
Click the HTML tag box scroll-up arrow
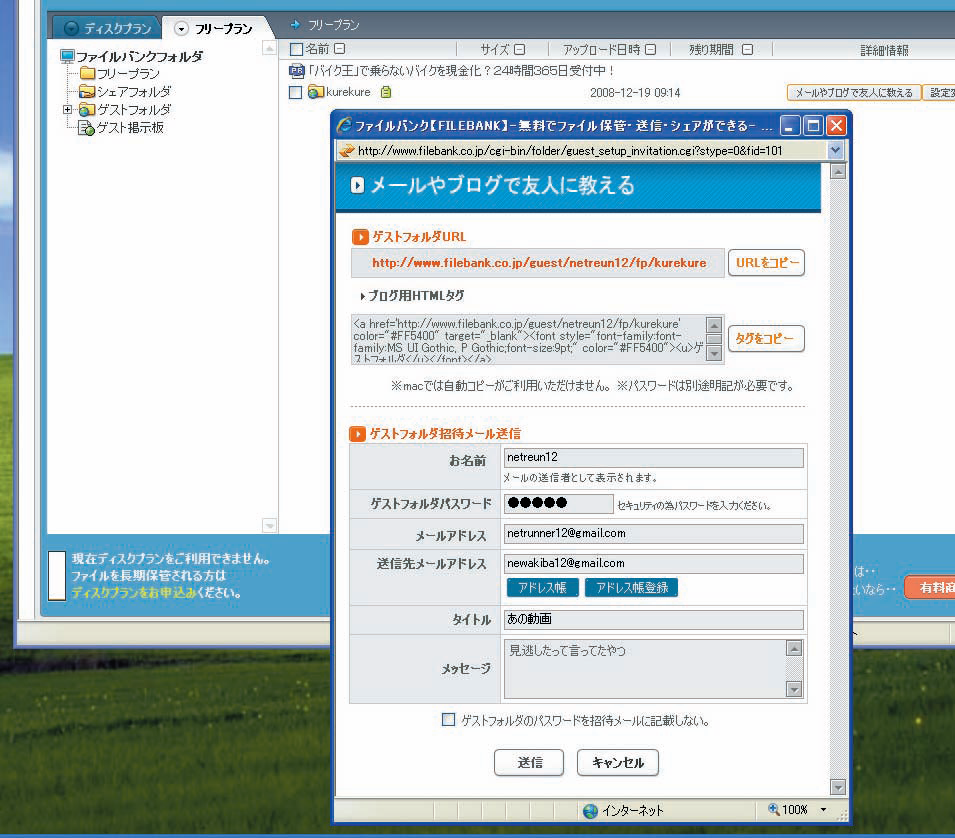pyautogui.click(x=714, y=325)
